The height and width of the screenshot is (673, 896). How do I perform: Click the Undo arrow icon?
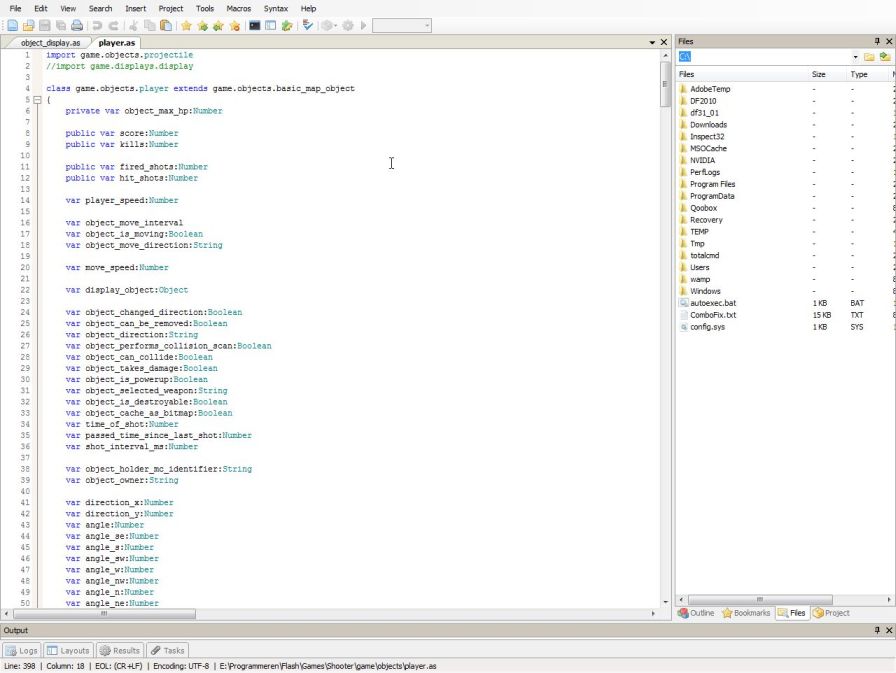point(97,25)
